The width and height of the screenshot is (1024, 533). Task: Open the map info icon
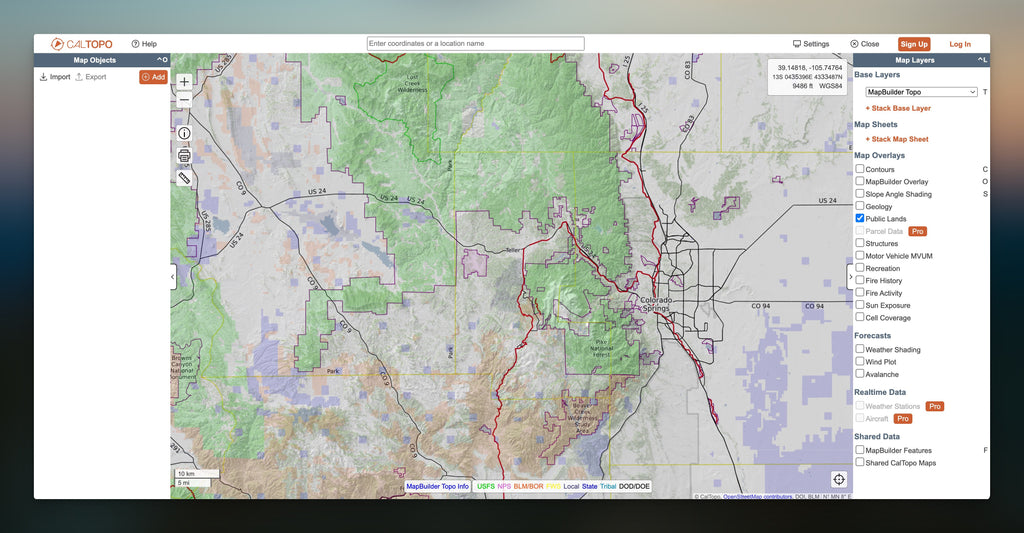pyautogui.click(x=184, y=133)
